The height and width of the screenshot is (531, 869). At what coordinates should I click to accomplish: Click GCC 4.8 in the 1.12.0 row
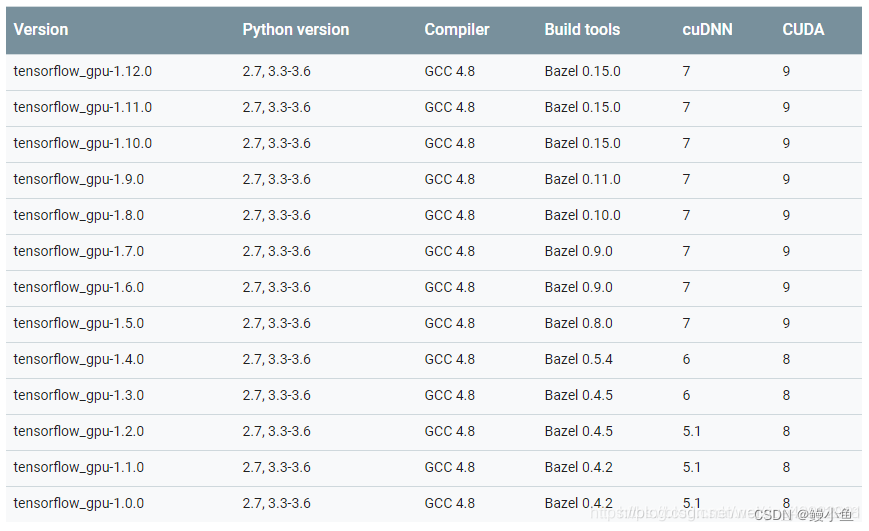(449, 72)
